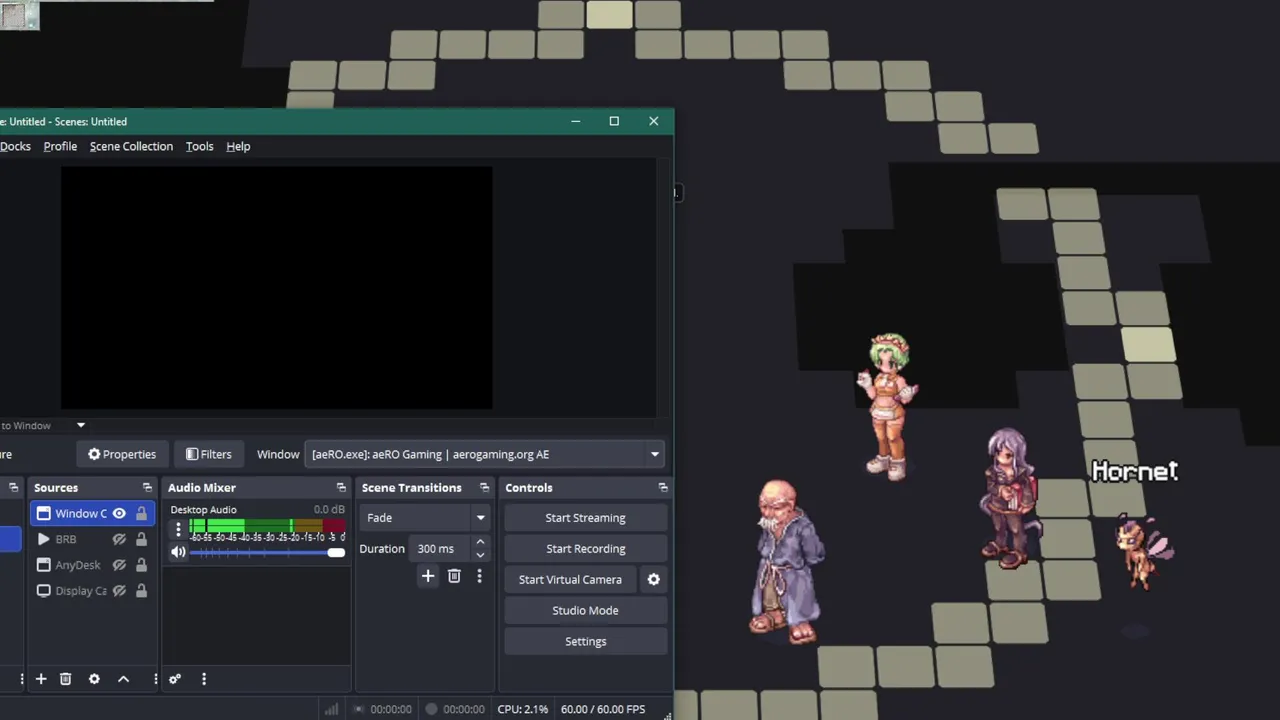This screenshot has width=1280, height=720.
Task: Open Desktop Audio options dots menu
Action: pos(178,530)
